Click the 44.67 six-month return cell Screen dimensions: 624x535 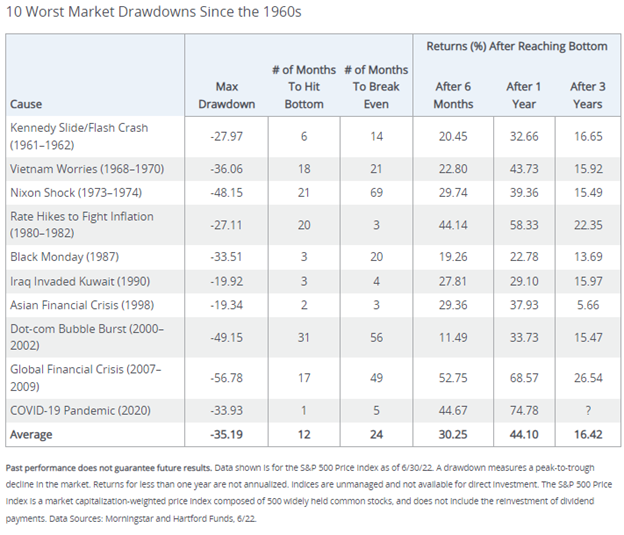click(x=453, y=410)
